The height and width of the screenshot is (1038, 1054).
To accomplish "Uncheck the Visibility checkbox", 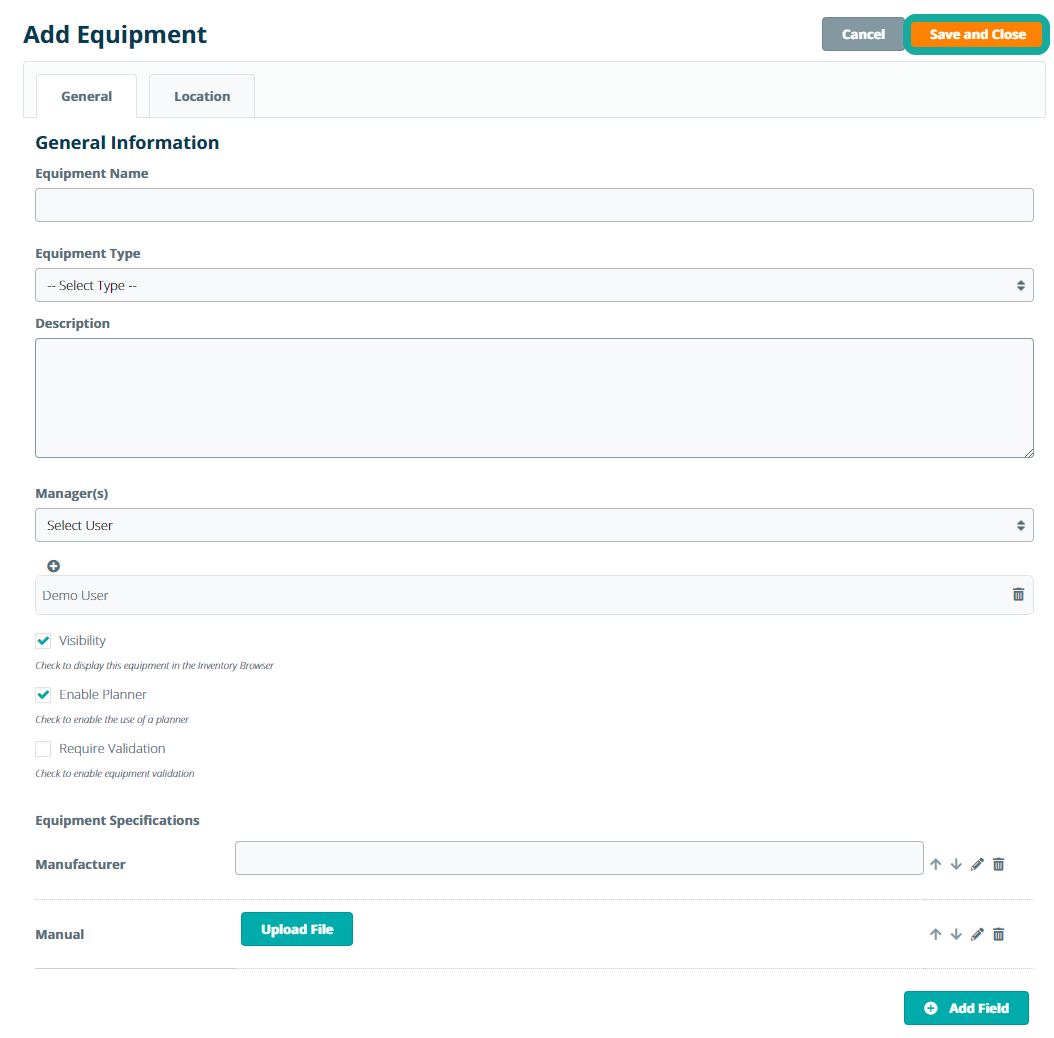I will point(43,641).
